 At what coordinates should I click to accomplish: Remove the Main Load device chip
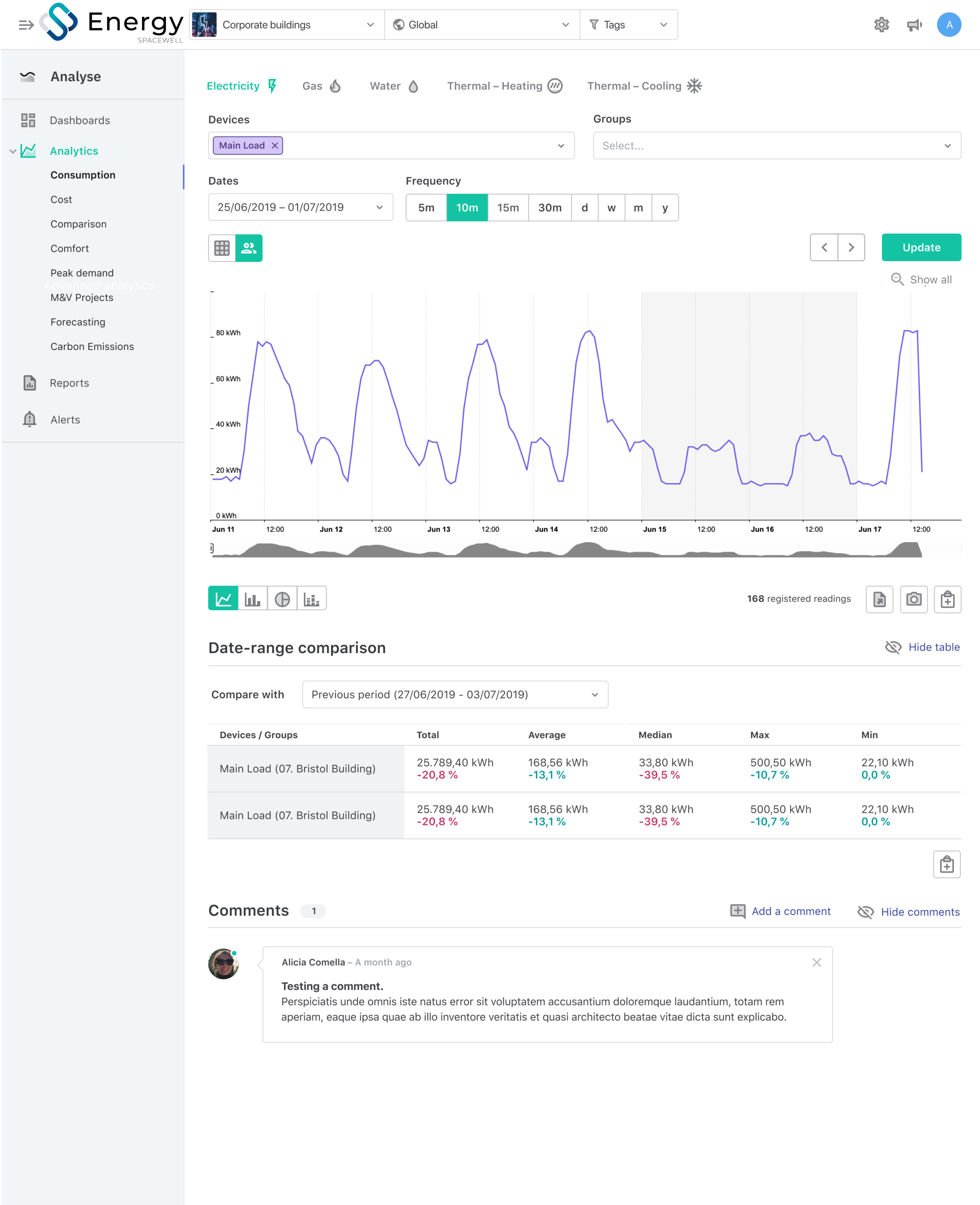[x=274, y=145]
